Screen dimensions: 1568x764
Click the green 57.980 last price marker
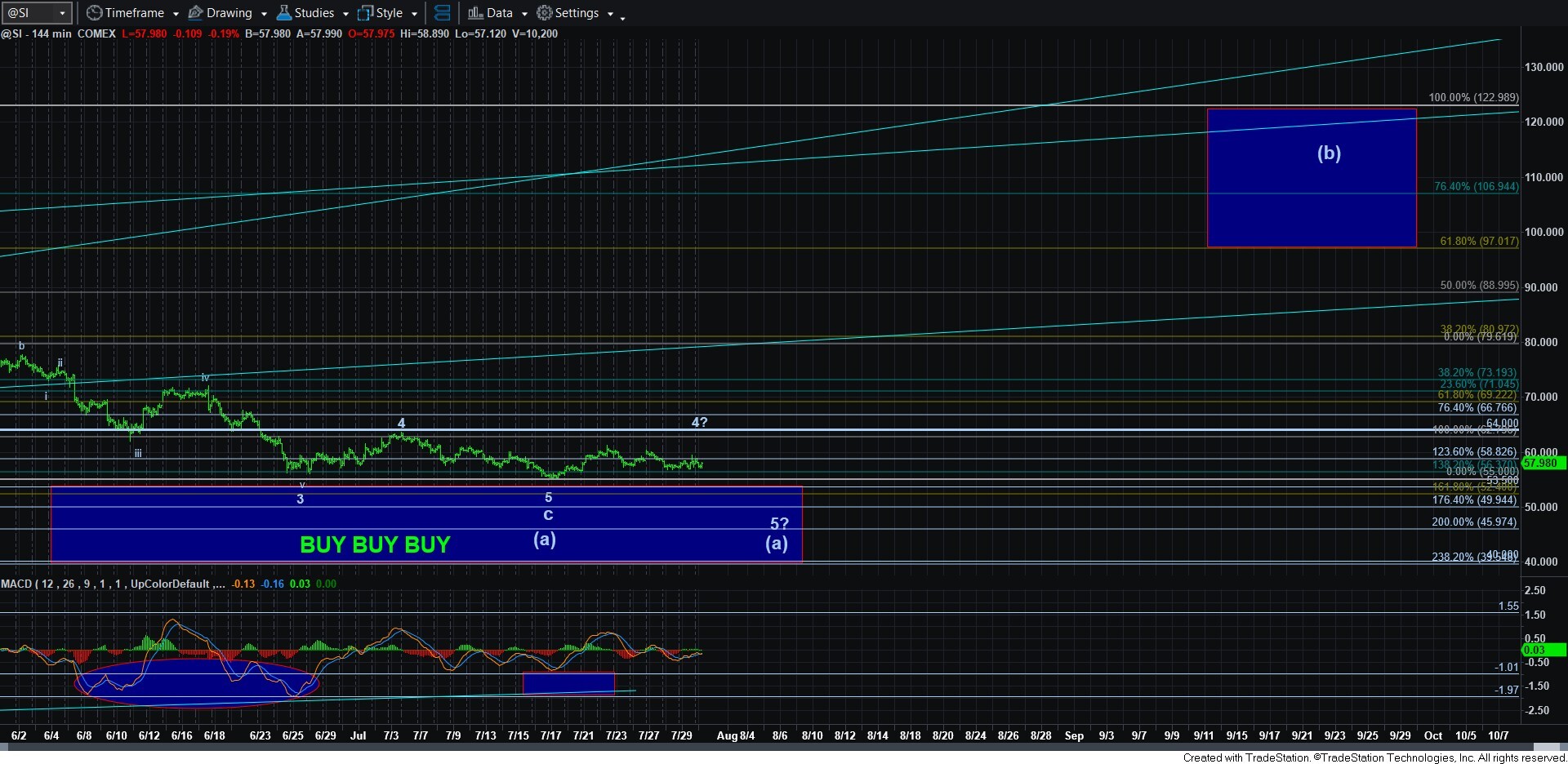(x=1543, y=463)
